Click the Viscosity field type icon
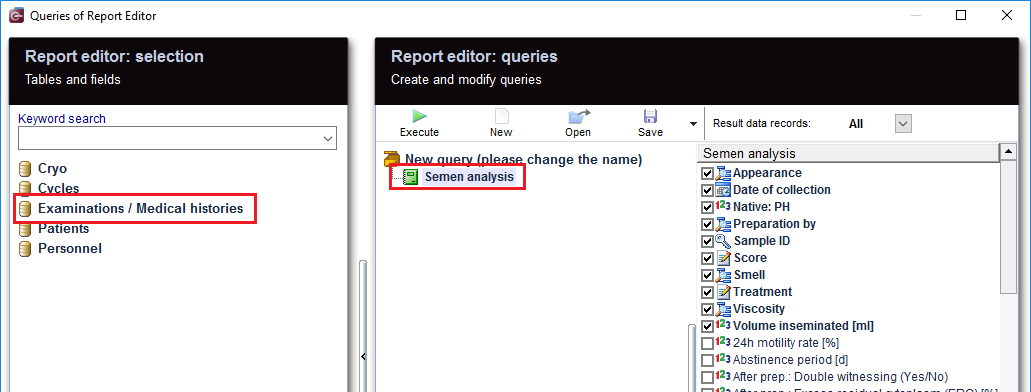Screen dimensions: 1031x392 coord(723,309)
